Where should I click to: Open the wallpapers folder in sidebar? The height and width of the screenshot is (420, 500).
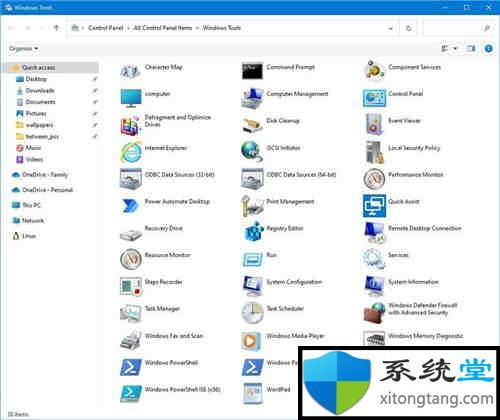39,125
